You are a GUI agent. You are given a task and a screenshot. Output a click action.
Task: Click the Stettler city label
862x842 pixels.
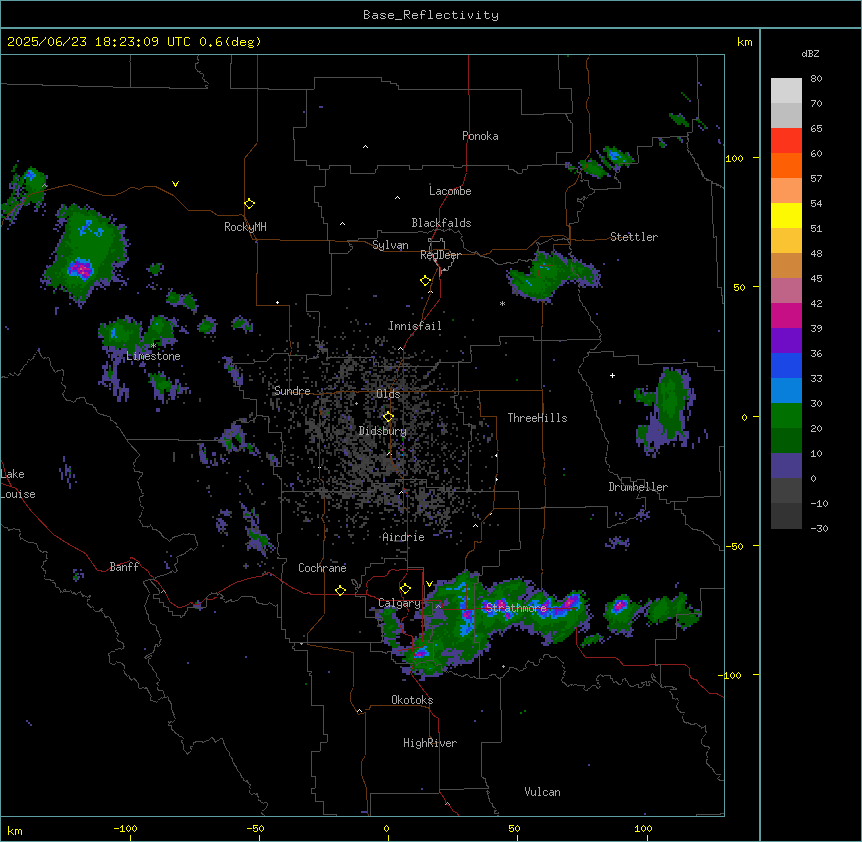(x=634, y=237)
